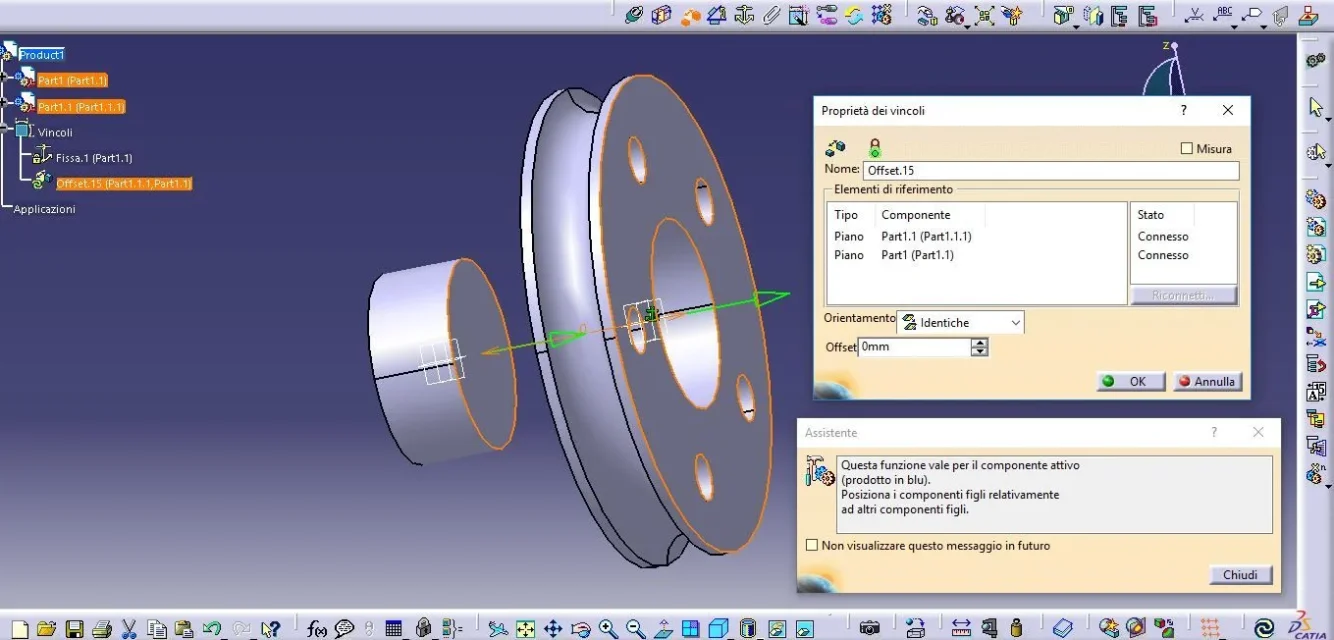This screenshot has width=1334, height=640.
Task: Click OK in Proprietà dei vincoli dialog
Action: point(1131,381)
